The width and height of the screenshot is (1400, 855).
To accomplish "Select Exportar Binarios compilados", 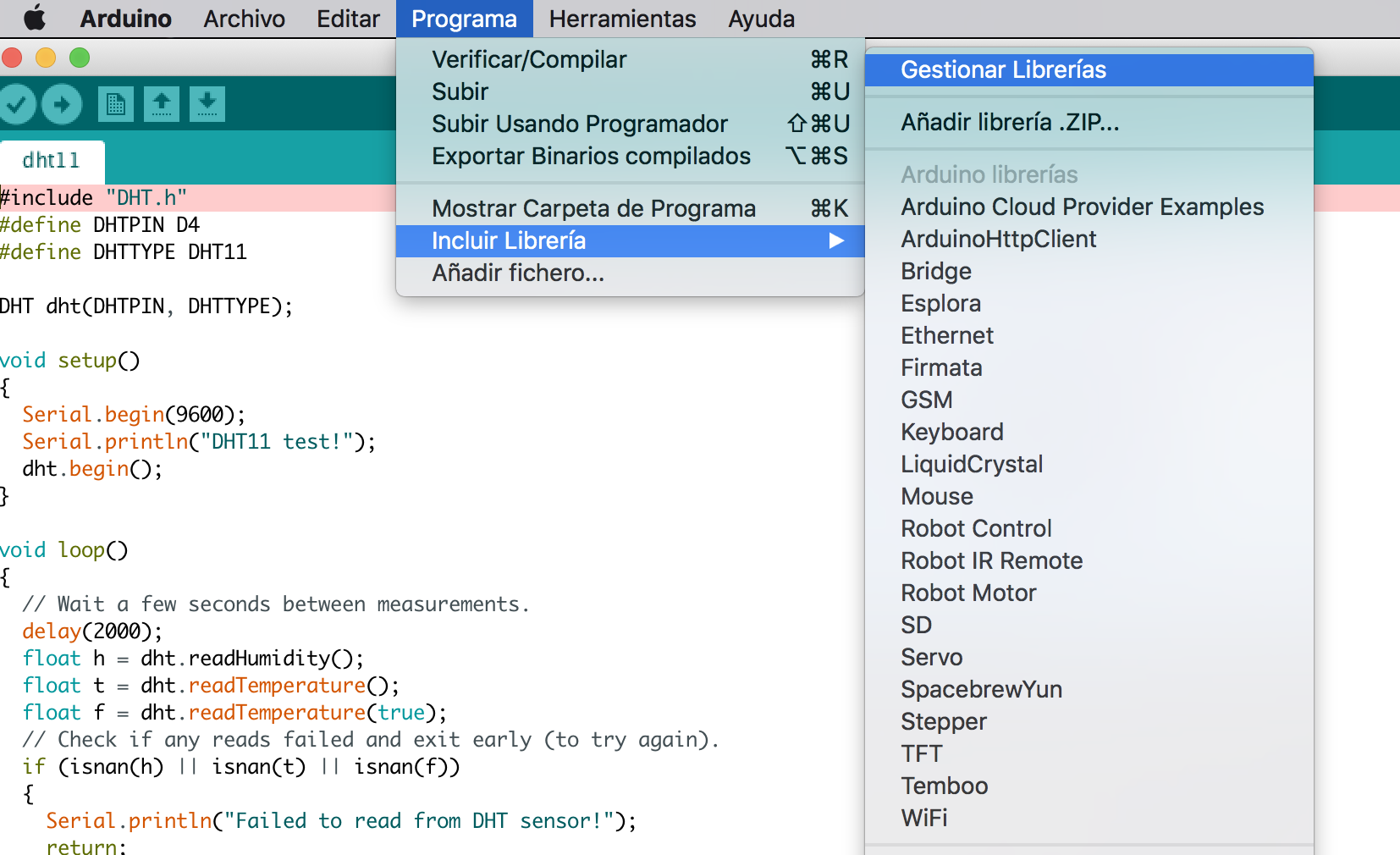I will [631, 156].
